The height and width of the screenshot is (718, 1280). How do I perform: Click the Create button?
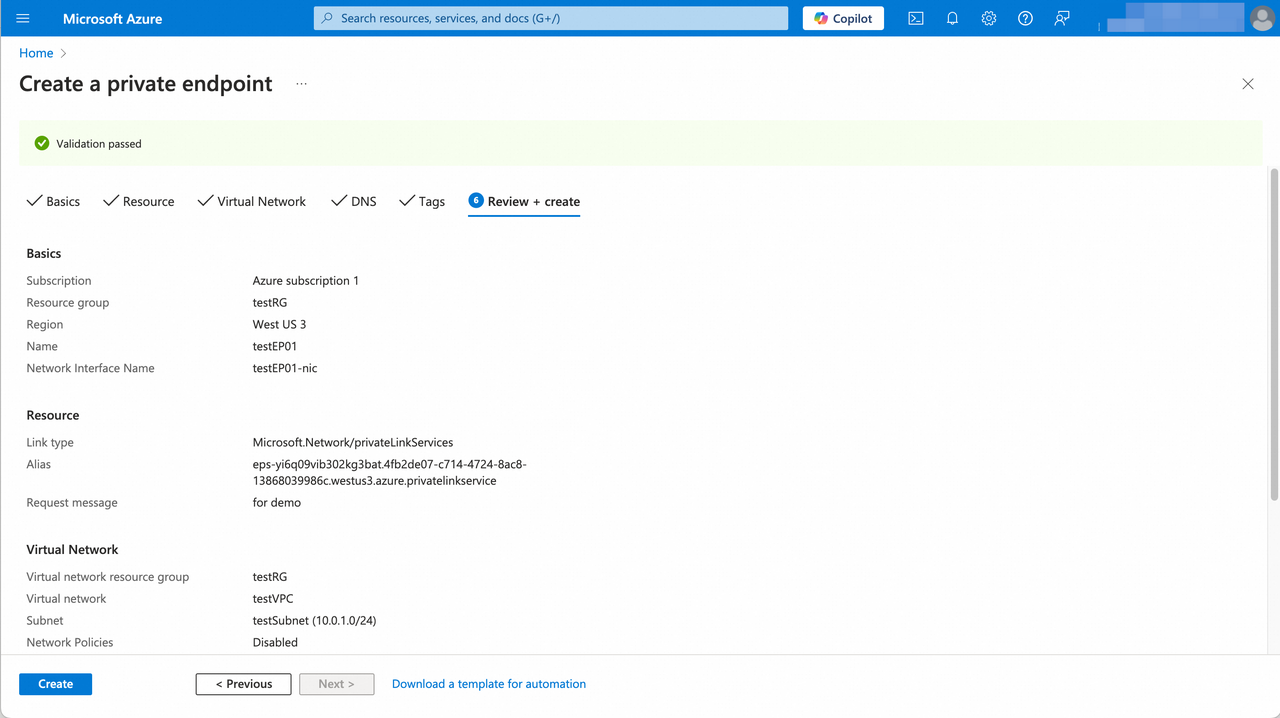tap(55, 684)
